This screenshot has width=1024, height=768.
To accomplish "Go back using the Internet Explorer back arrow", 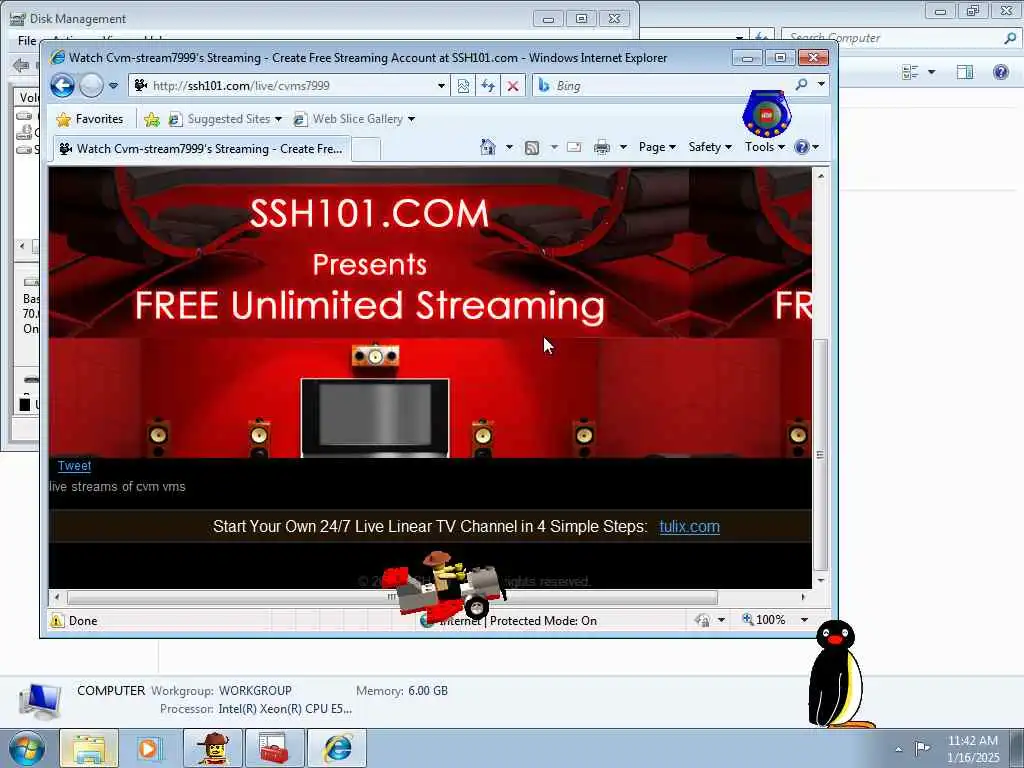I will pos(63,86).
